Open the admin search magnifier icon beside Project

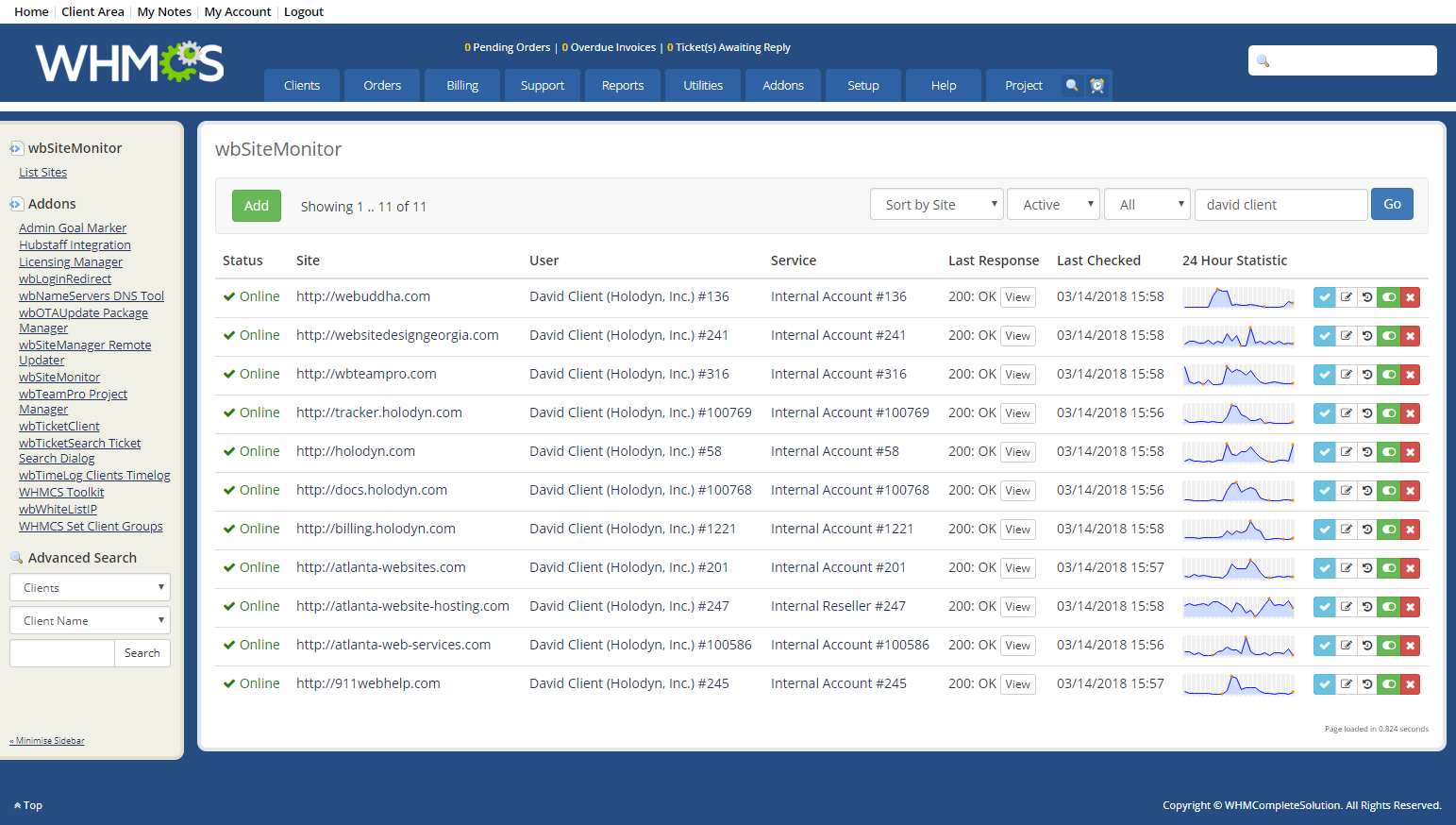coord(1072,85)
